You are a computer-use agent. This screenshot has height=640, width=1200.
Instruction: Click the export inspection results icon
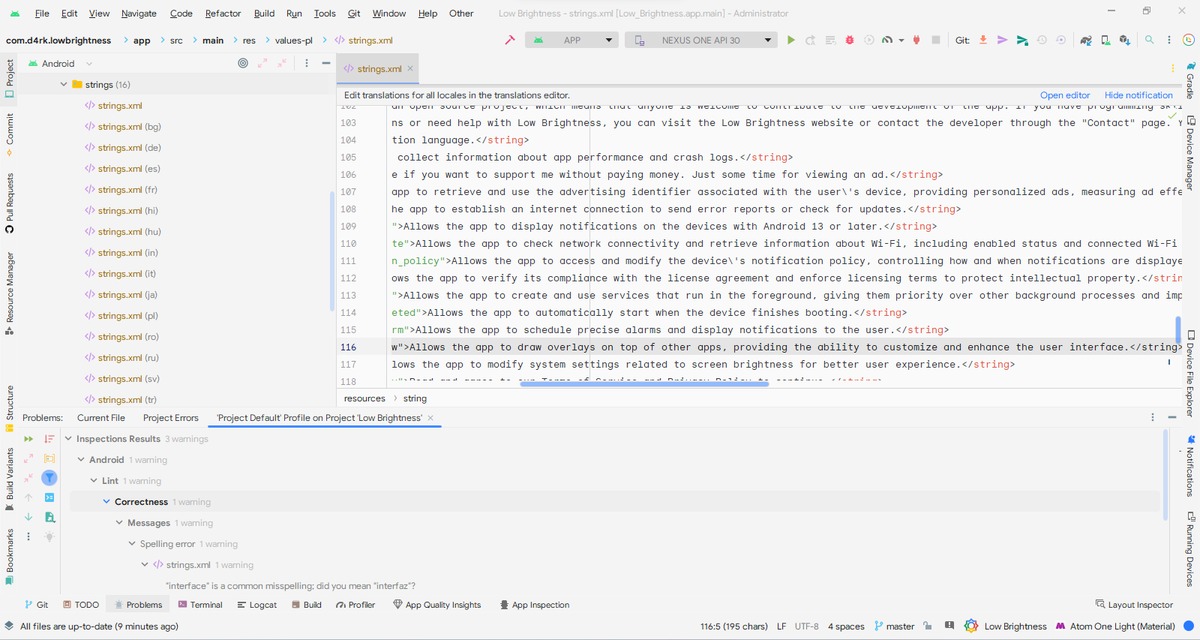(49, 517)
